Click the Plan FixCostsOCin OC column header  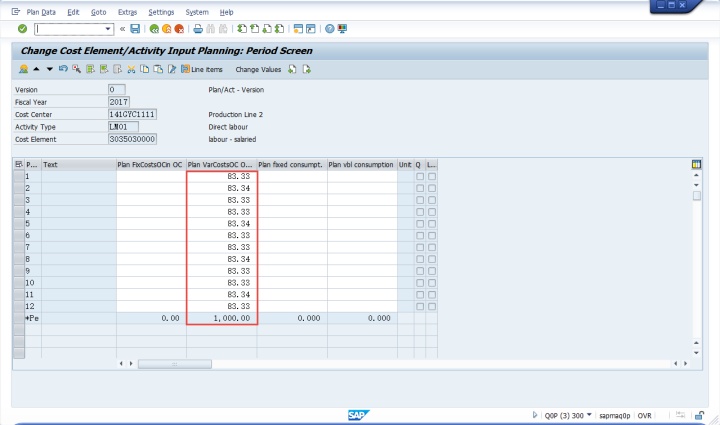point(151,164)
